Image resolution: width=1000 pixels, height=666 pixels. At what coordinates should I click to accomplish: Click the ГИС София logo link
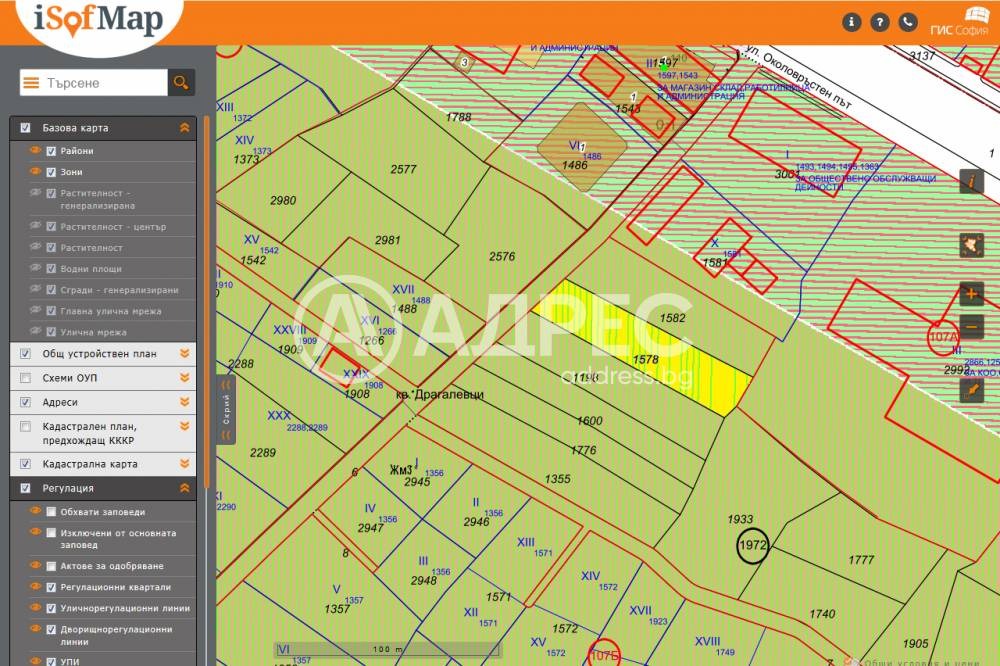click(960, 22)
